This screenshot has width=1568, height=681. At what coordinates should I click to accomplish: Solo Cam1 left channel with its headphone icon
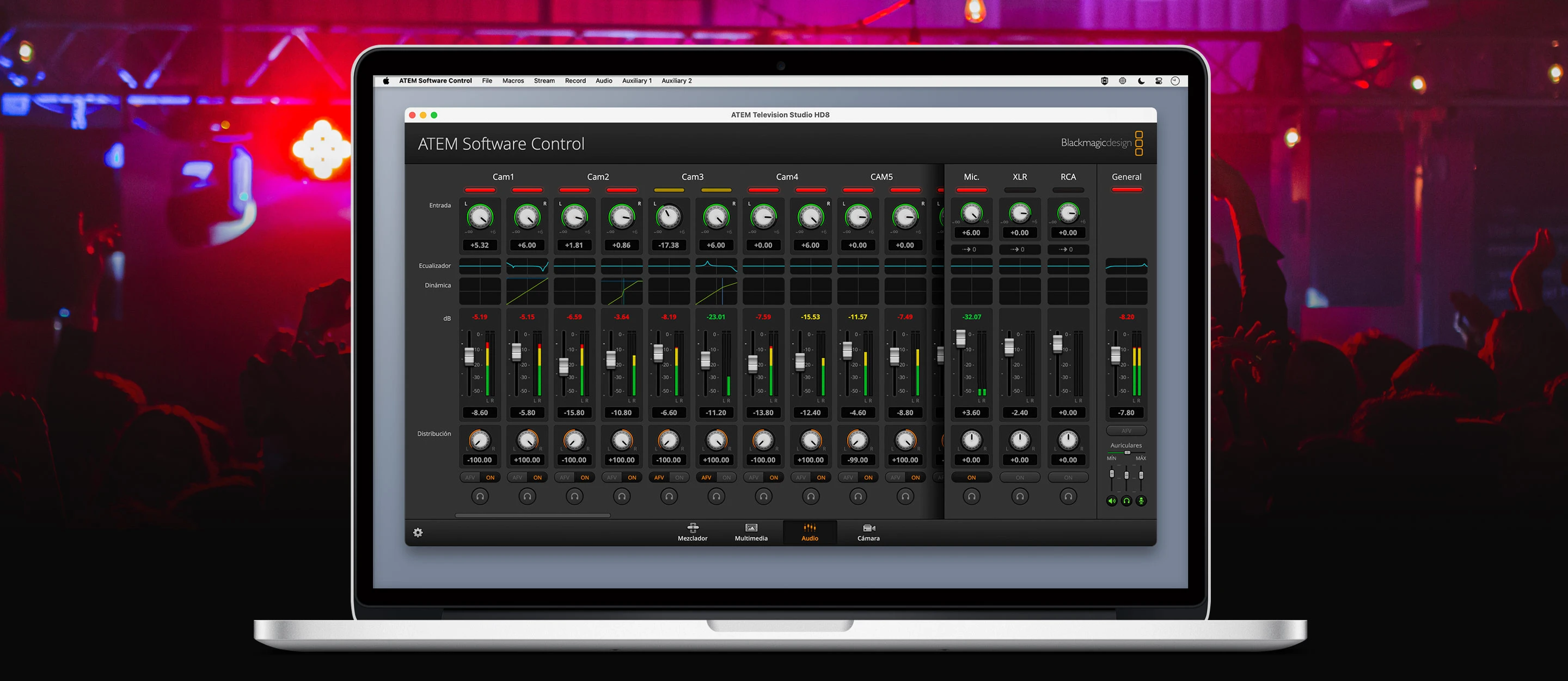[x=480, y=496]
